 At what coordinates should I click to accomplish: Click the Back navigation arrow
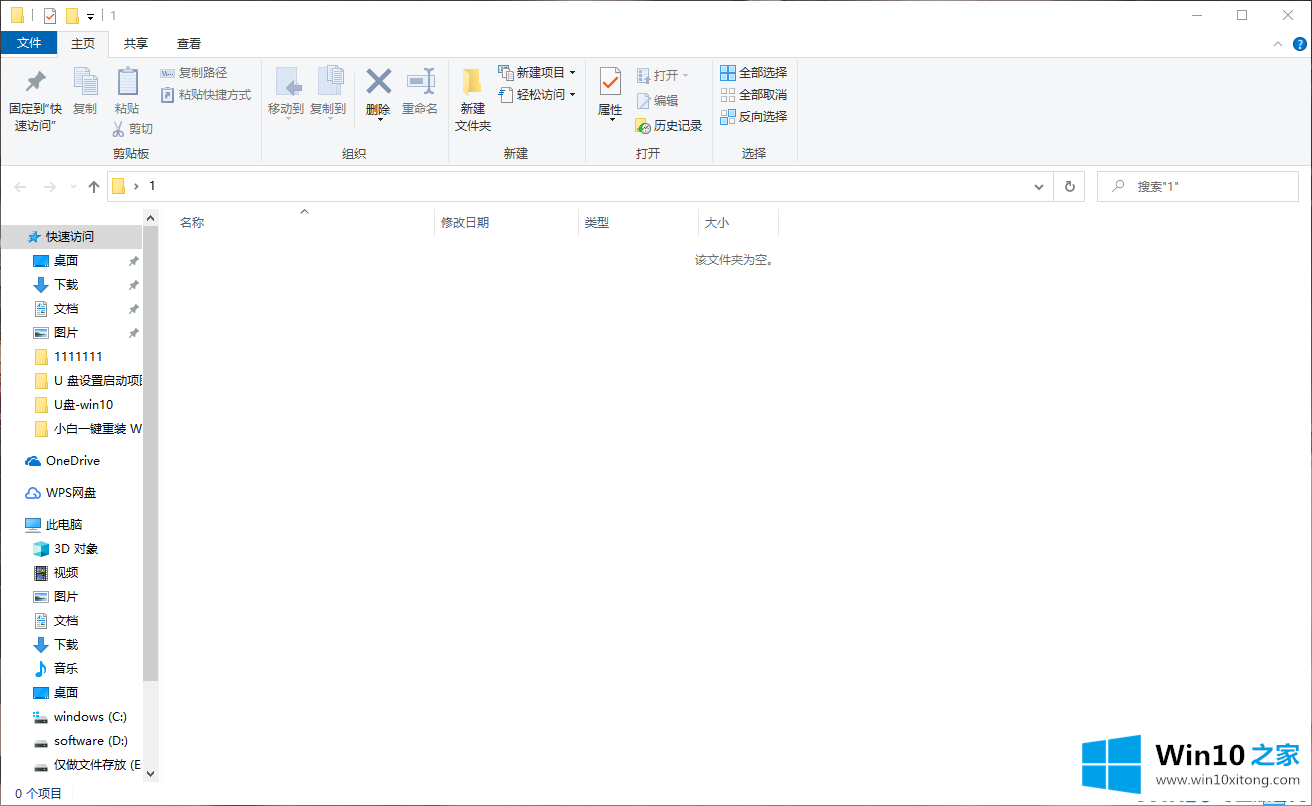pos(20,187)
